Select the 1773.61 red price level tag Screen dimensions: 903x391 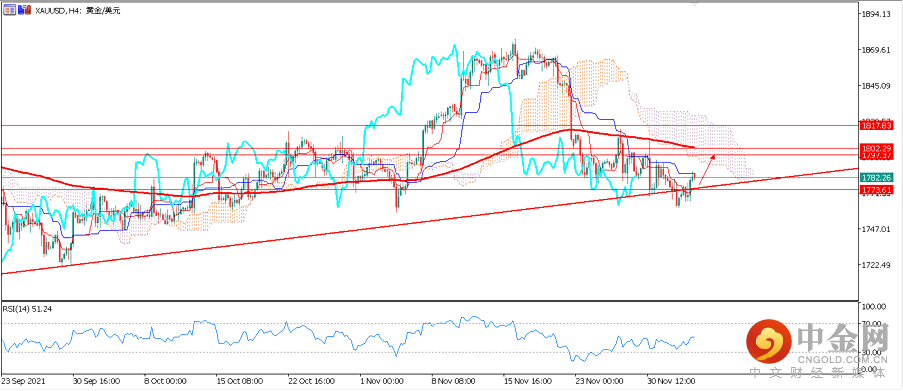tap(876, 189)
